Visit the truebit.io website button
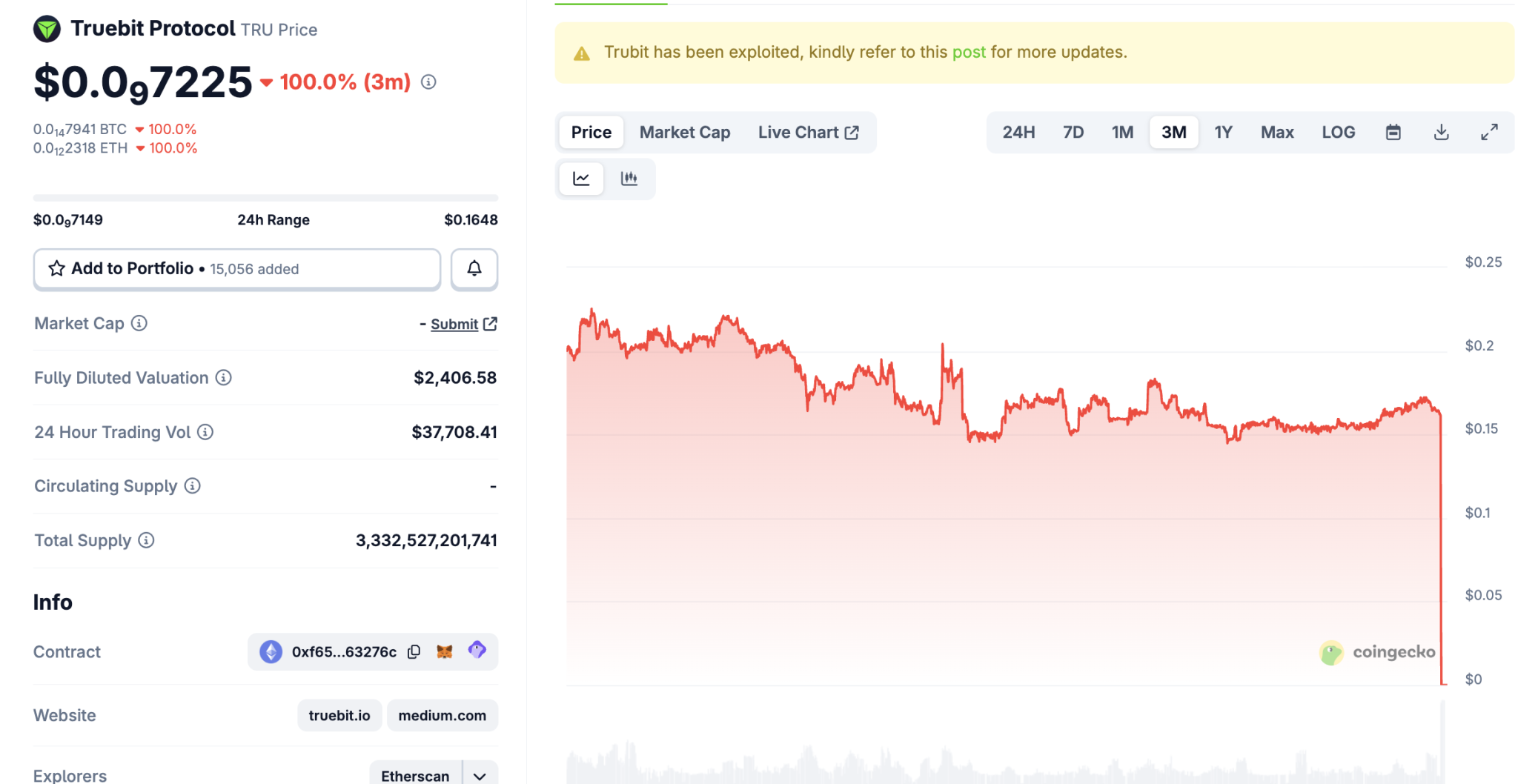Screen dimensions: 1518x784 point(339,715)
